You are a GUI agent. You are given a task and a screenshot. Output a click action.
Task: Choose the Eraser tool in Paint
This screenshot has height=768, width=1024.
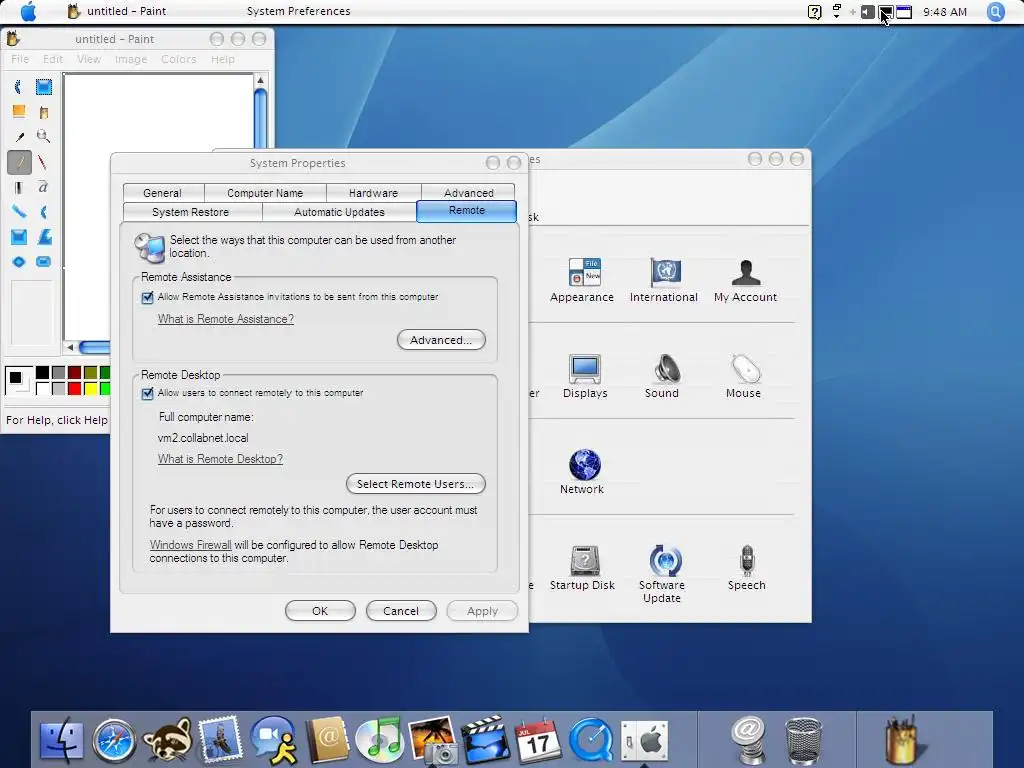[x=18, y=112]
